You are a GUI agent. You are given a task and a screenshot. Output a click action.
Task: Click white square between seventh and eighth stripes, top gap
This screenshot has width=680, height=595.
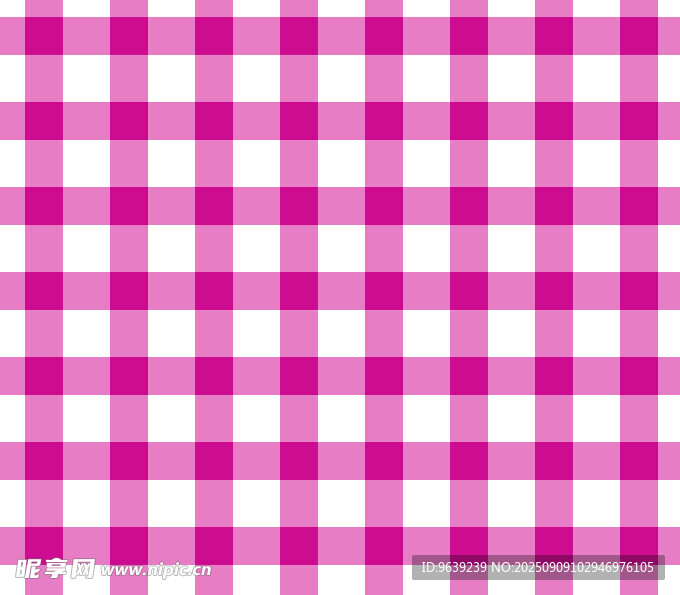click(x=596, y=78)
